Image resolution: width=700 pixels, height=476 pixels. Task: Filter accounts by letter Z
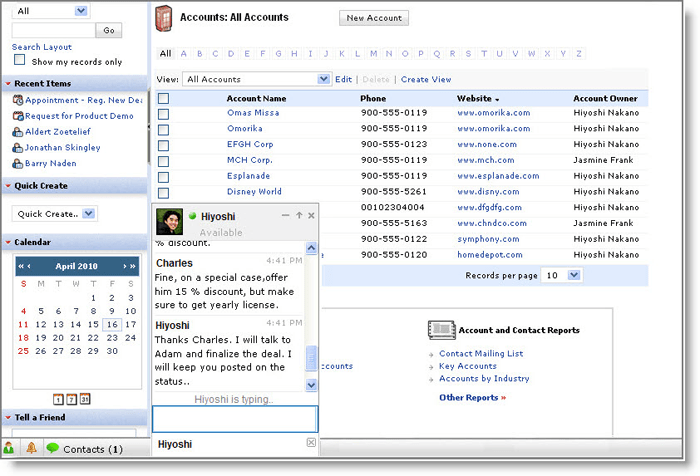pos(579,54)
